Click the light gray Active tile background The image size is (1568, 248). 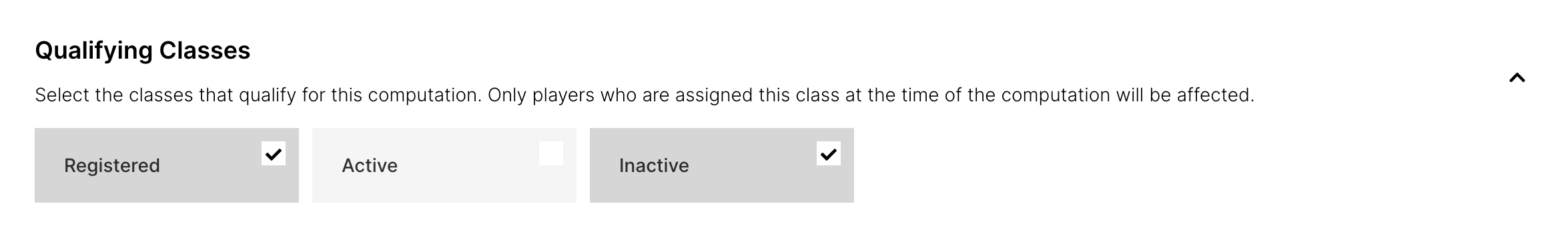click(444, 165)
